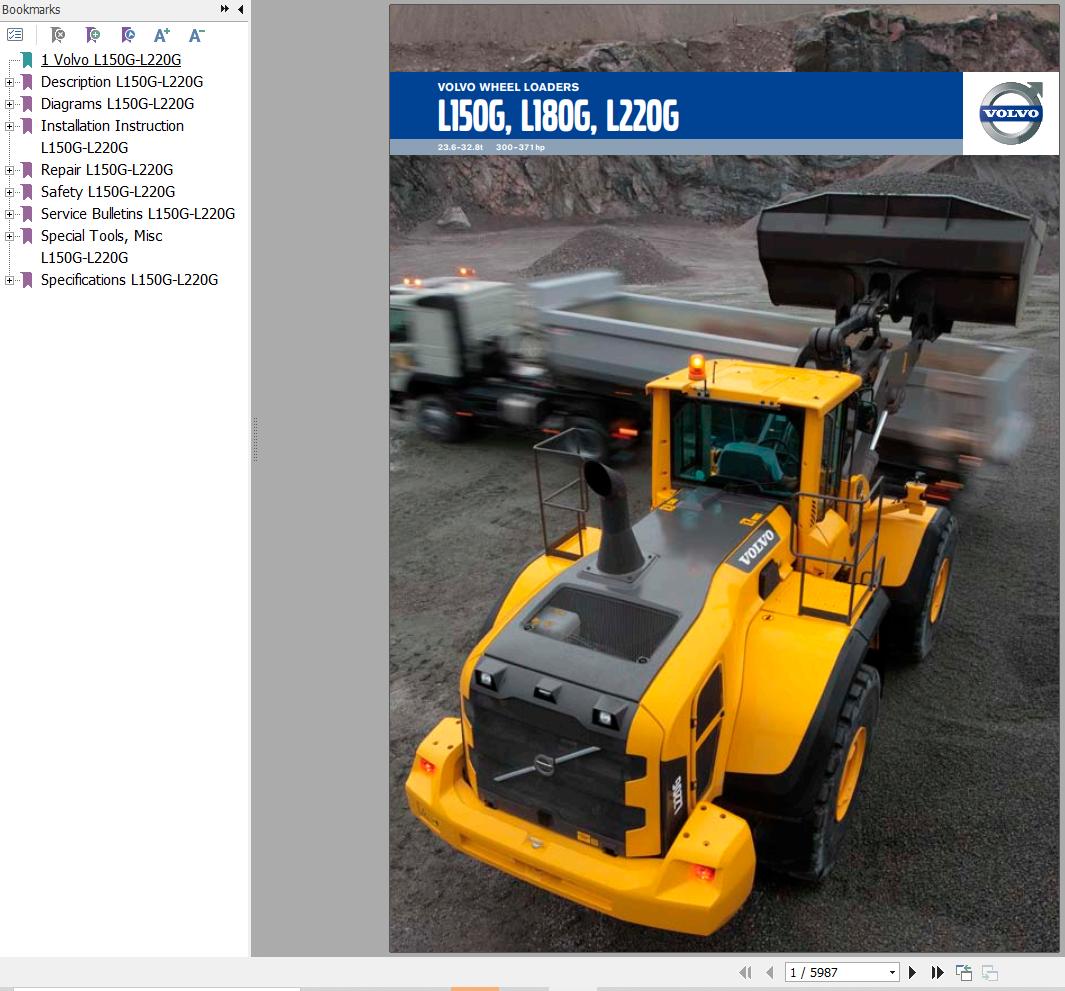Go to the first page
This screenshot has width=1065, height=991.
tap(745, 973)
